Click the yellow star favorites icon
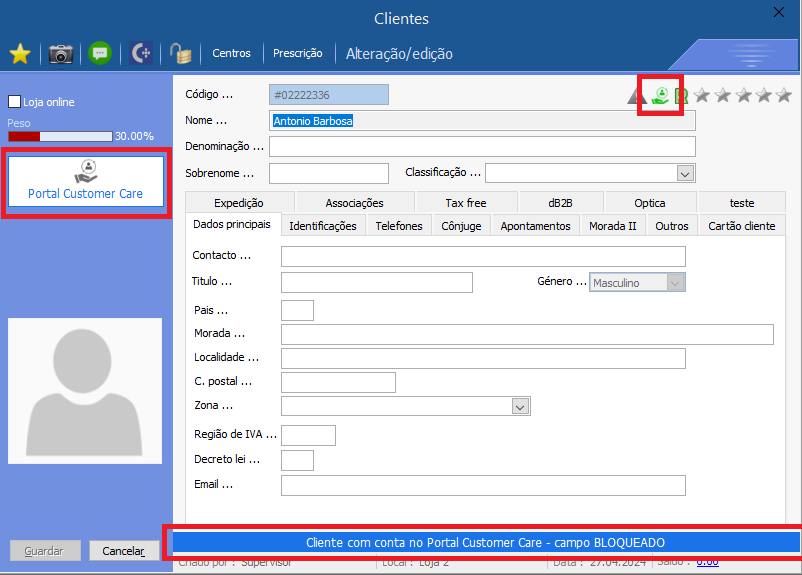Screen dimensions: 802x575 (x=20, y=54)
